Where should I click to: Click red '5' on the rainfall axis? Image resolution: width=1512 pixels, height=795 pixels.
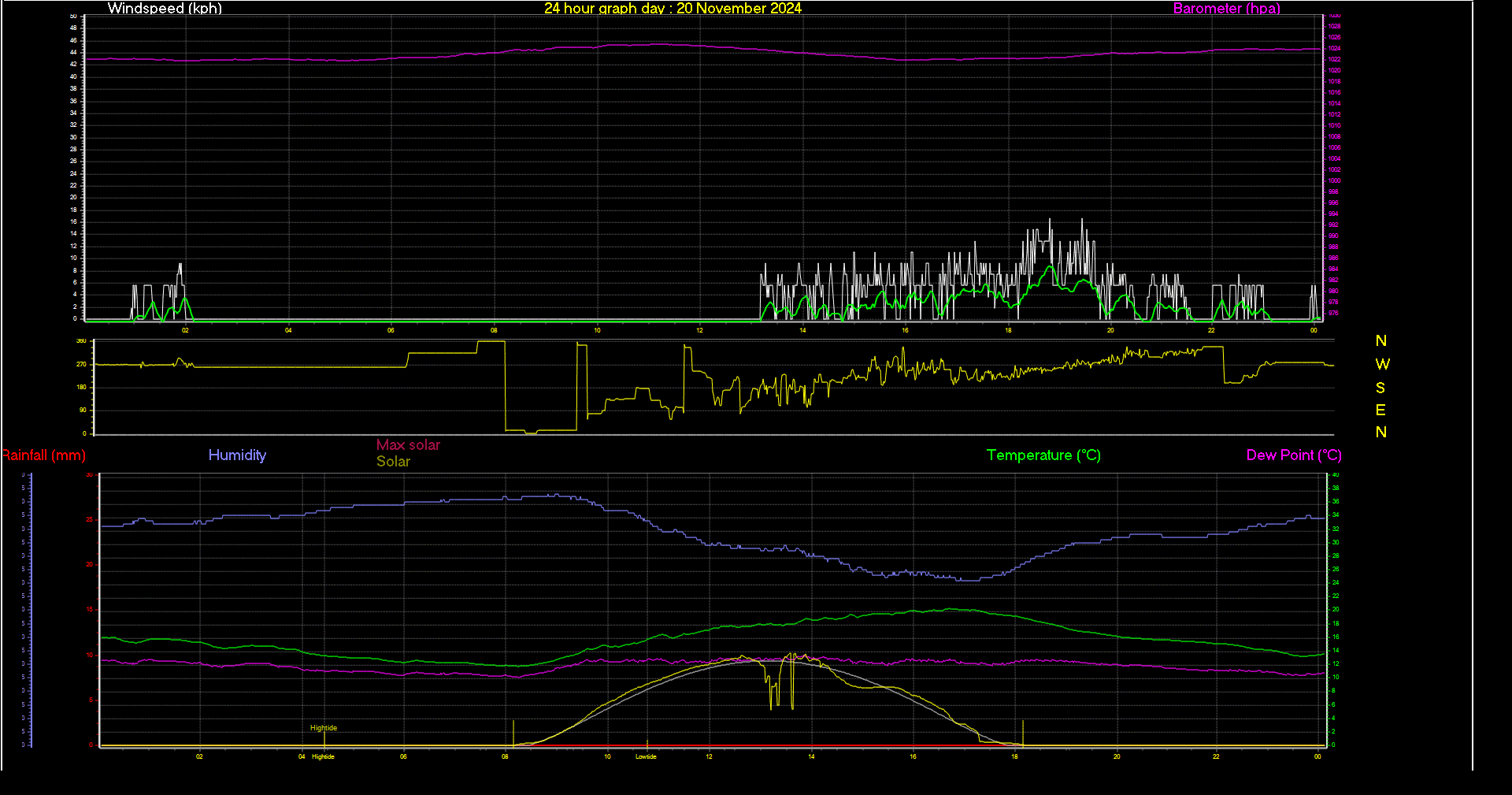(91, 700)
